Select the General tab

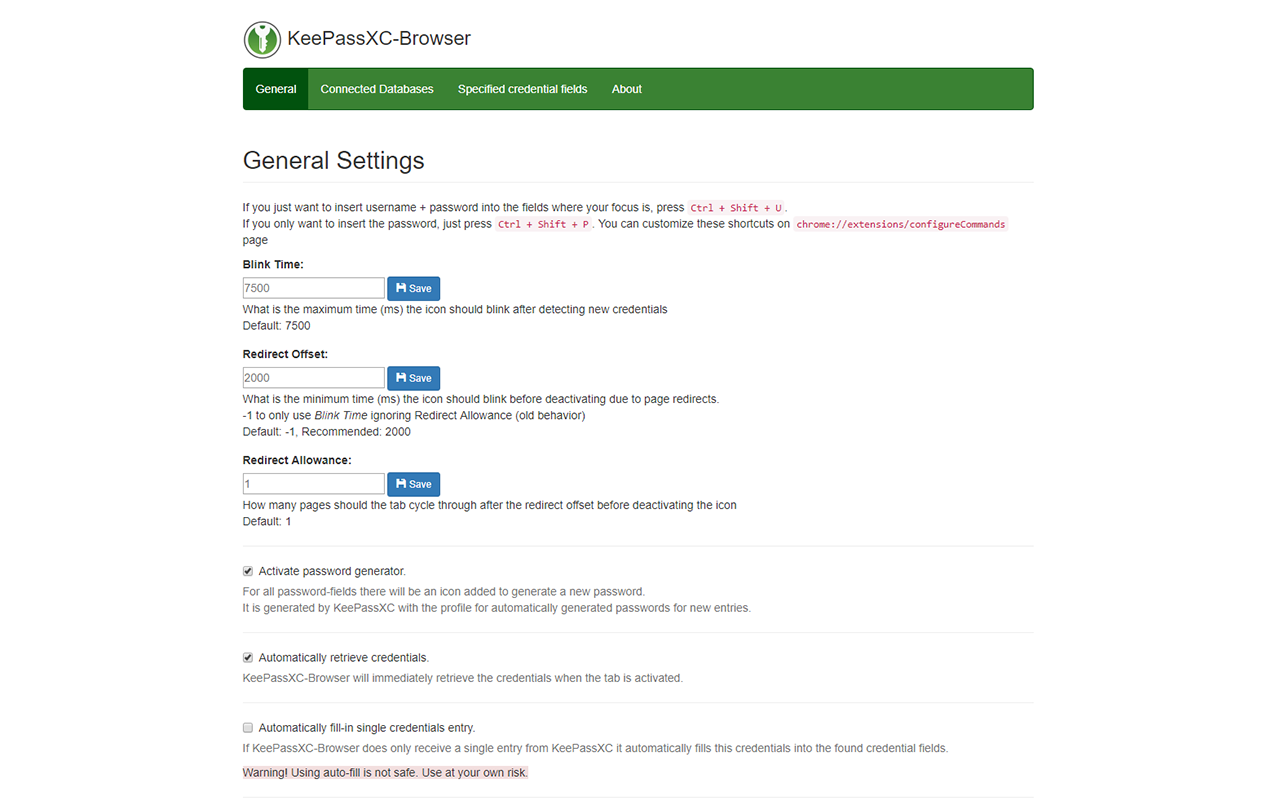click(x=275, y=89)
